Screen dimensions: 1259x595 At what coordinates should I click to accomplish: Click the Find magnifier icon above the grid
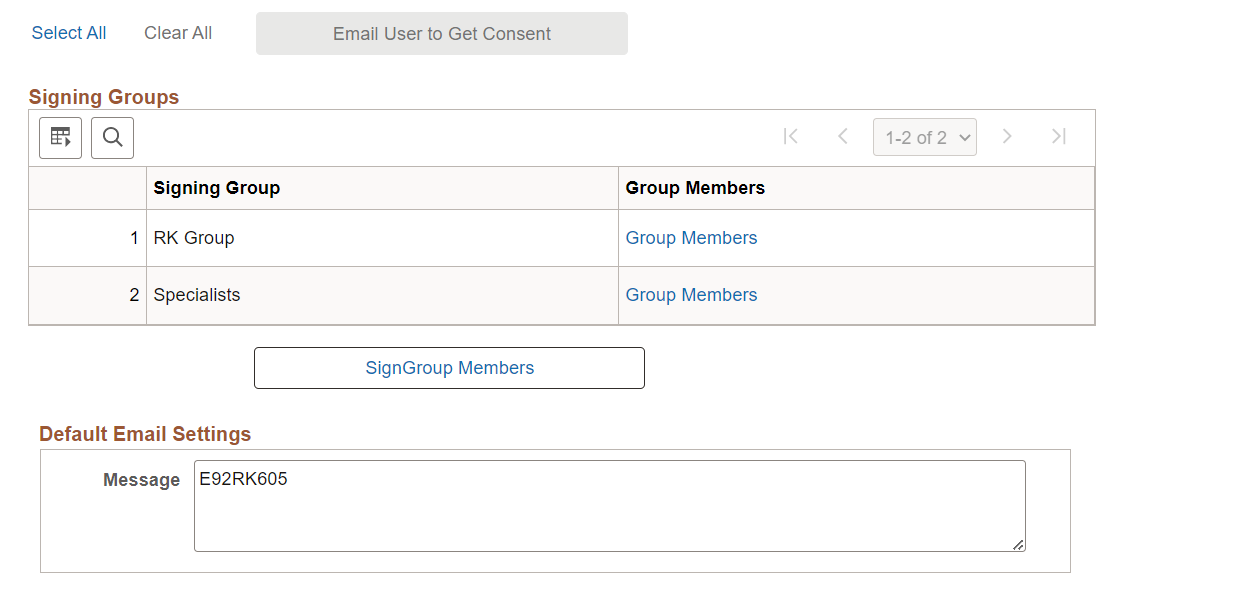coord(112,137)
